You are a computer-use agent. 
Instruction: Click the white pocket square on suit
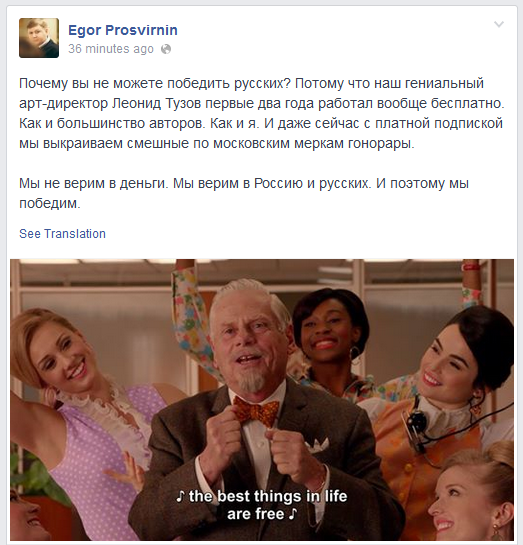(x=317, y=446)
